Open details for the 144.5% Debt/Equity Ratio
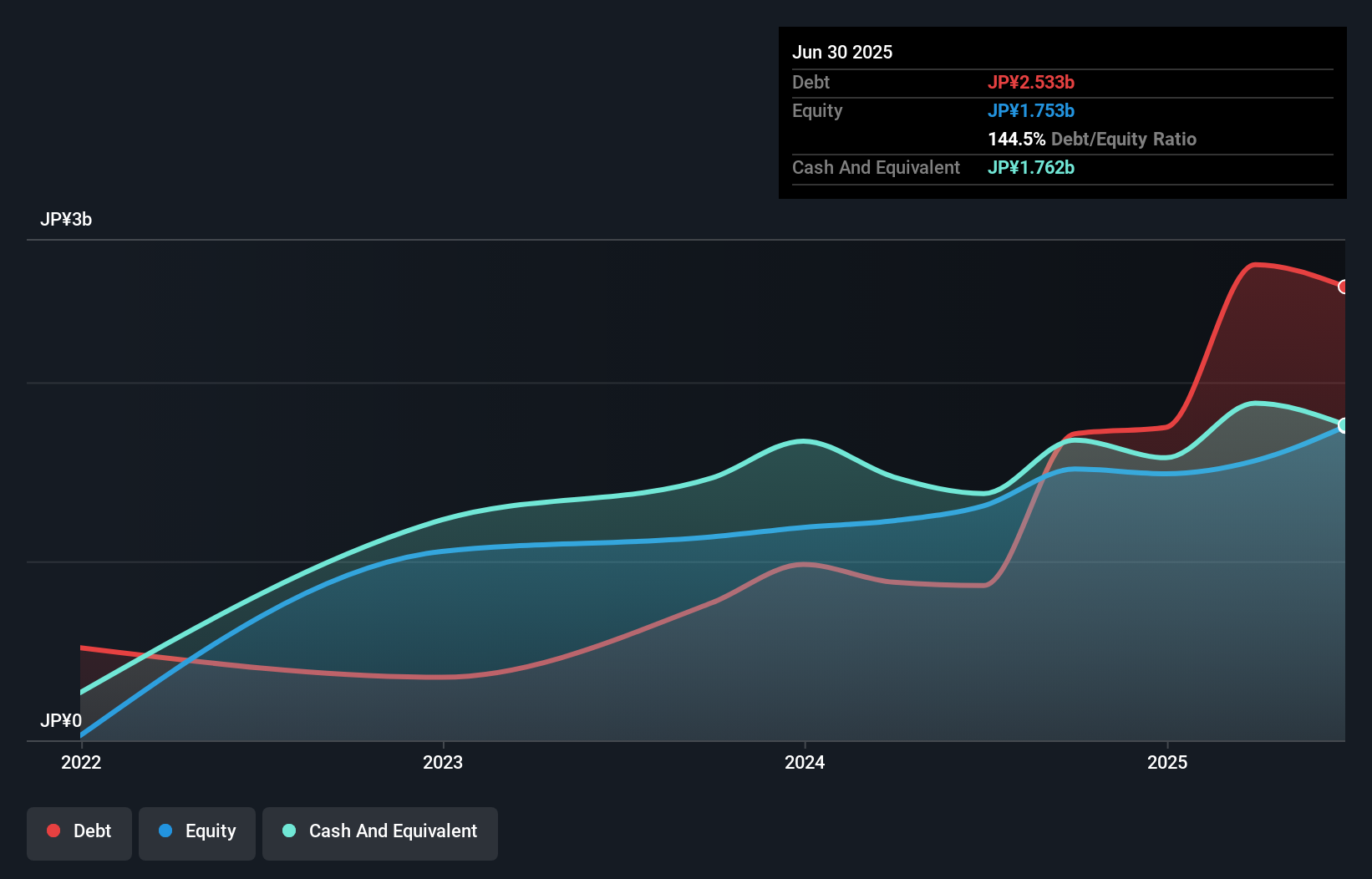Image resolution: width=1372 pixels, height=879 pixels. [1092, 139]
